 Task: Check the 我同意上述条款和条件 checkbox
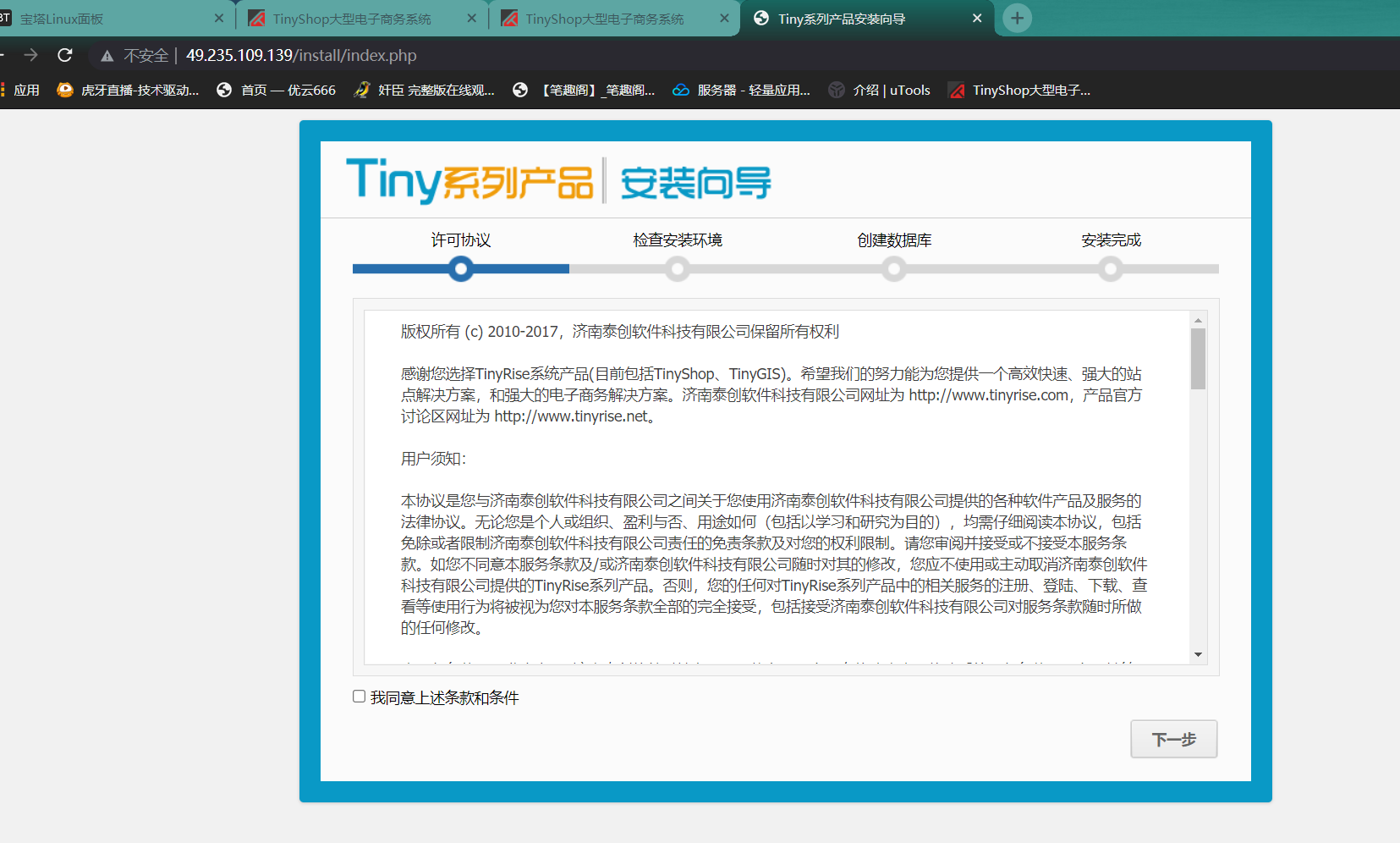(x=359, y=697)
